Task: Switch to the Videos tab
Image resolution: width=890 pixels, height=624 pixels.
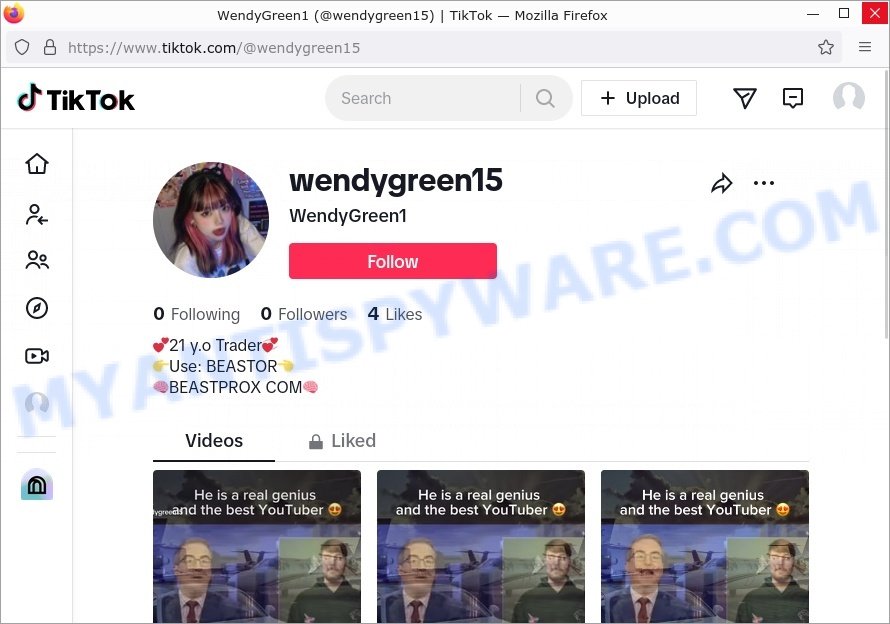Action: (214, 441)
